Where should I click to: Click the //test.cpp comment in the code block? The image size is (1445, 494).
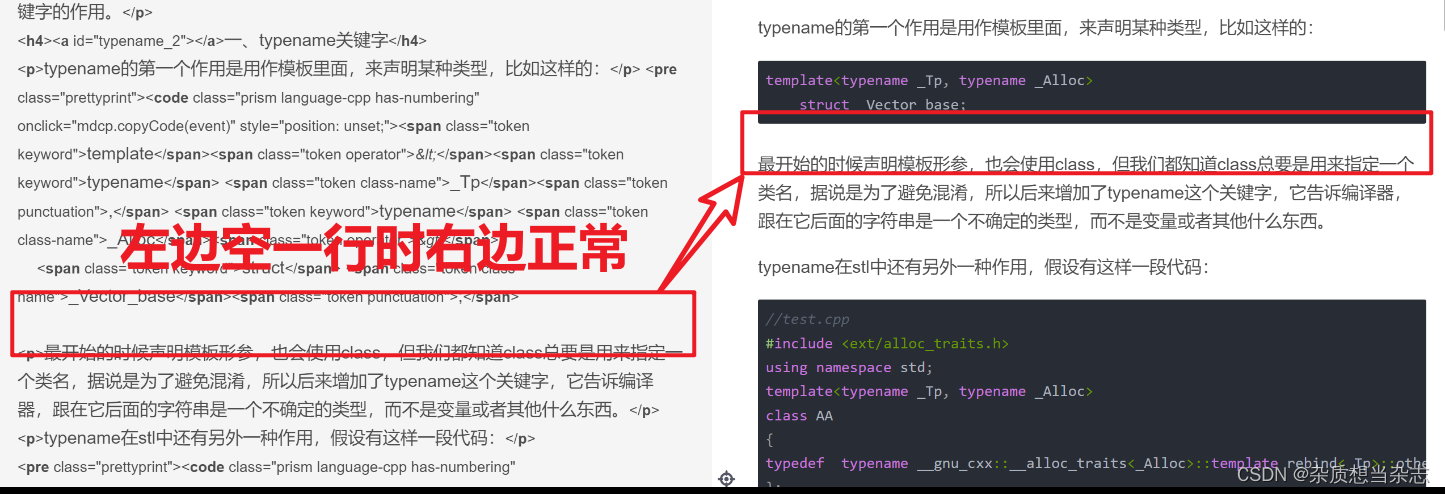coord(807,320)
